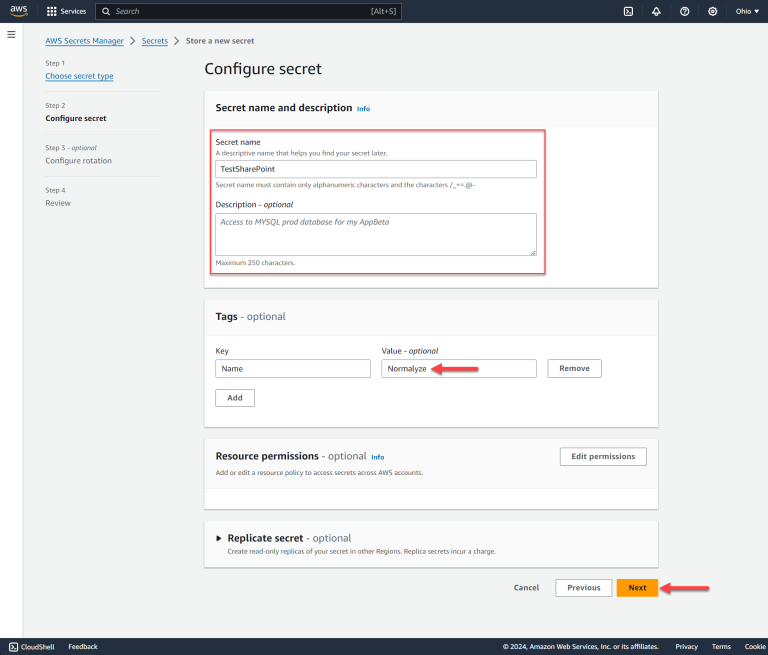Click Edit permissions button
Screen dimensions: 768x655
(603, 456)
